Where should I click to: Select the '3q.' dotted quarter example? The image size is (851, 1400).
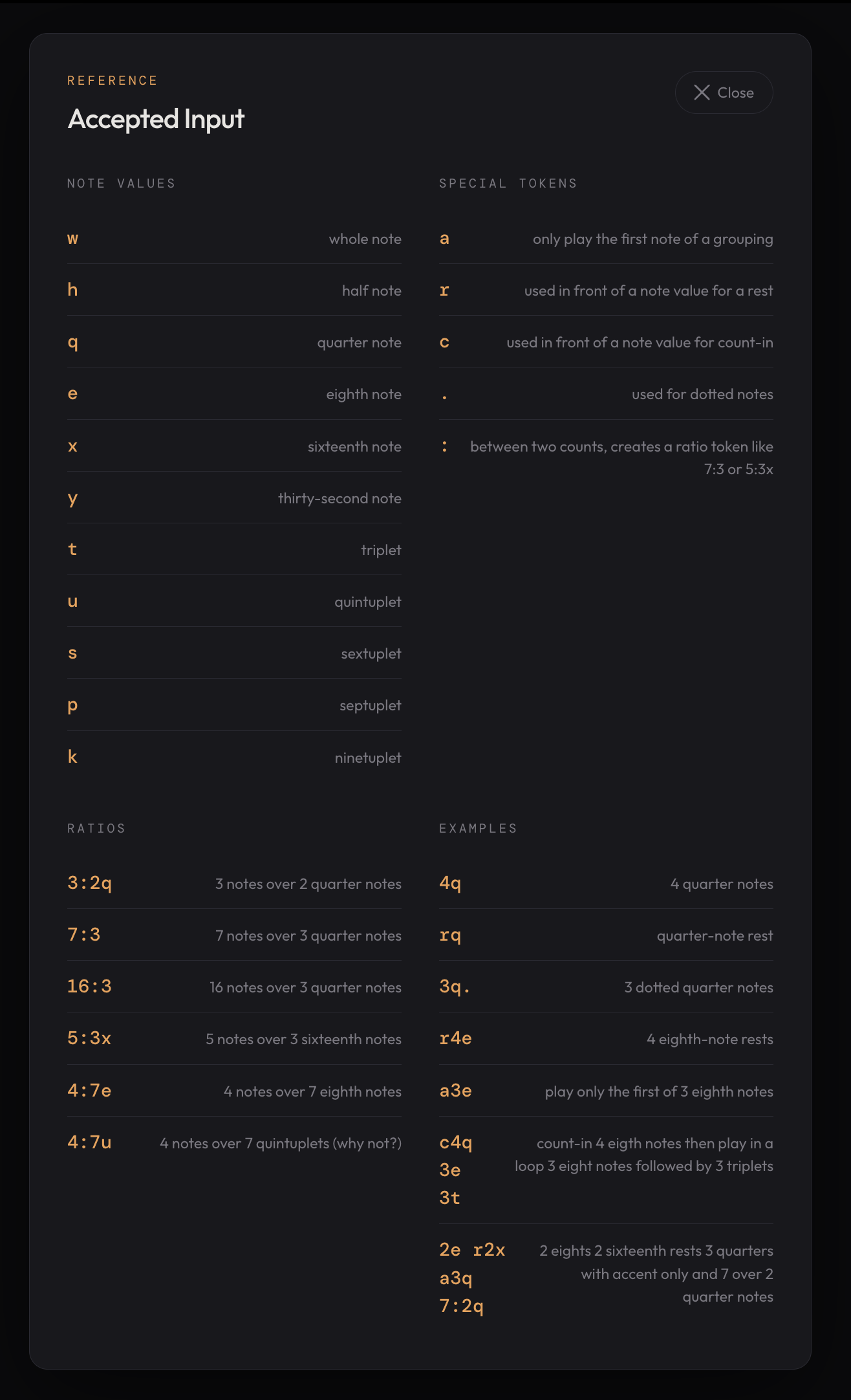[x=455, y=987]
